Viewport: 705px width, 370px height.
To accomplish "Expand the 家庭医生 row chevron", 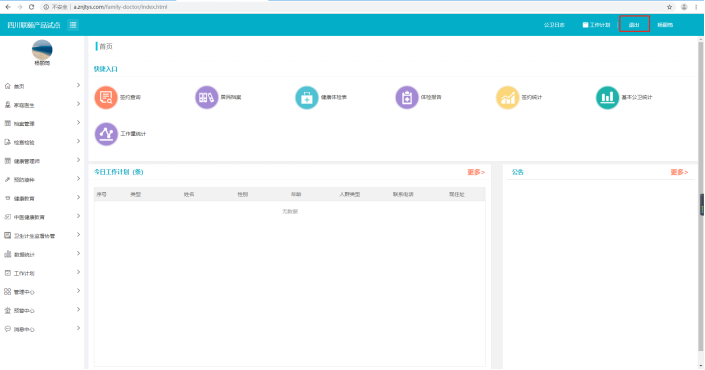I will 78,104.
